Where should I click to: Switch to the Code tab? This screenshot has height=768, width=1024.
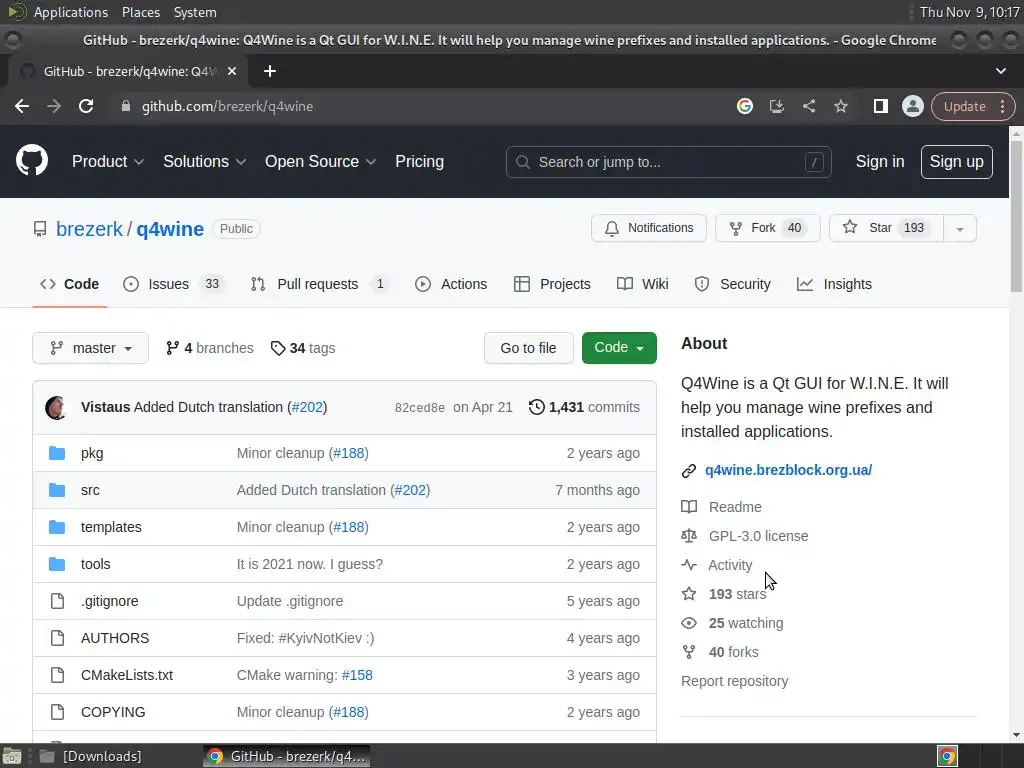click(x=69, y=284)
